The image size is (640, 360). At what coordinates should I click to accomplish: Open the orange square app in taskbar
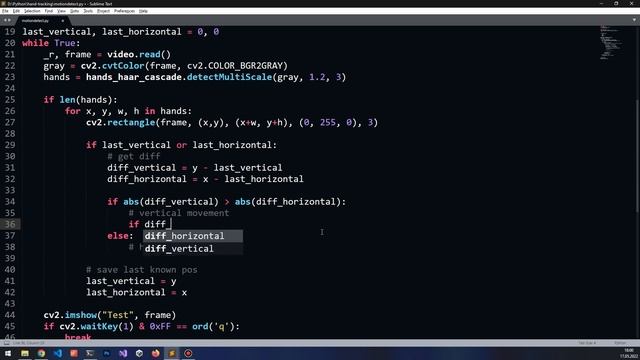pyautogui.click(x=74, y=353)
